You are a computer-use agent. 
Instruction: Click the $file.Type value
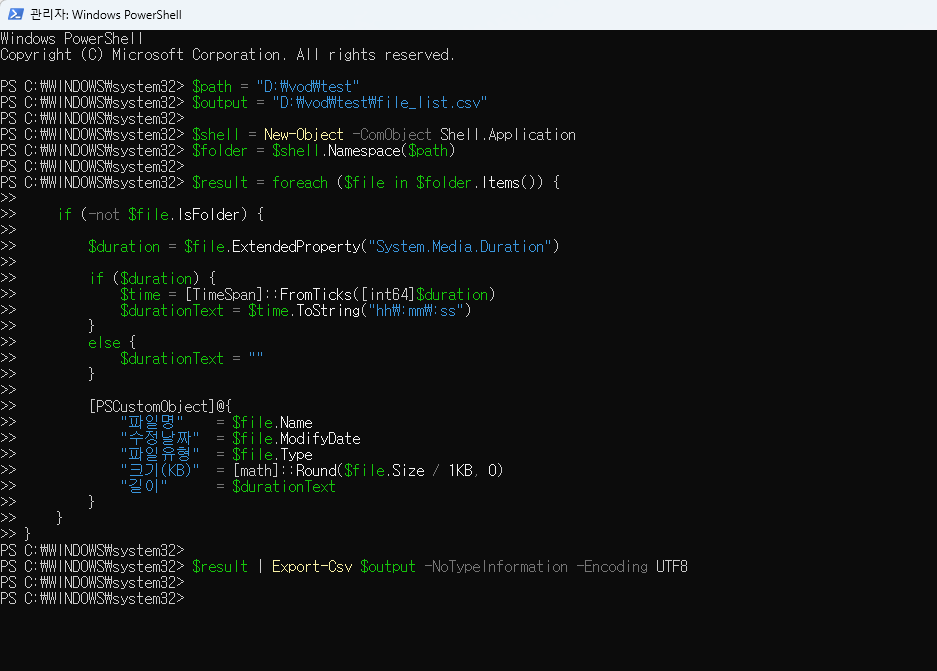pyautogui.click(x=272, y=455)
